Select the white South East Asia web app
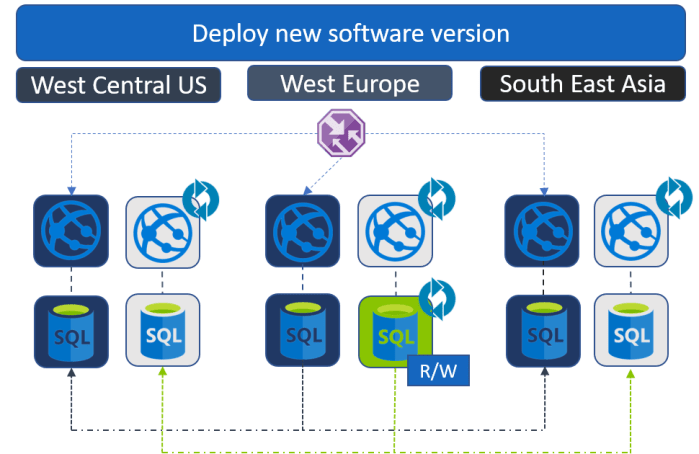The image size is (699, 454). click(x=632, y=231)
